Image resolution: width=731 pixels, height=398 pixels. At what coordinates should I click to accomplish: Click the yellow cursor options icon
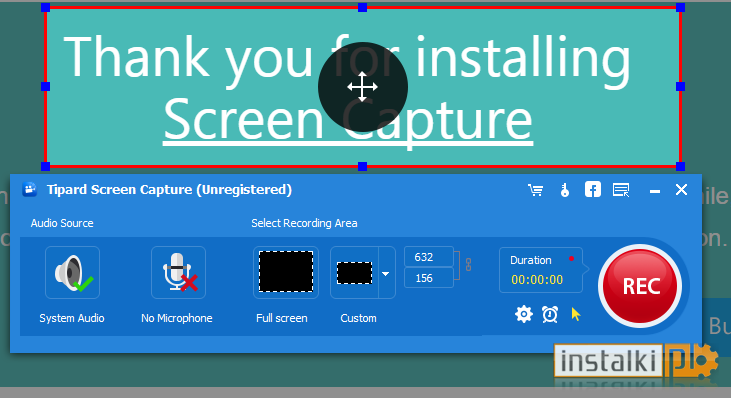click(x=576, y=314)
